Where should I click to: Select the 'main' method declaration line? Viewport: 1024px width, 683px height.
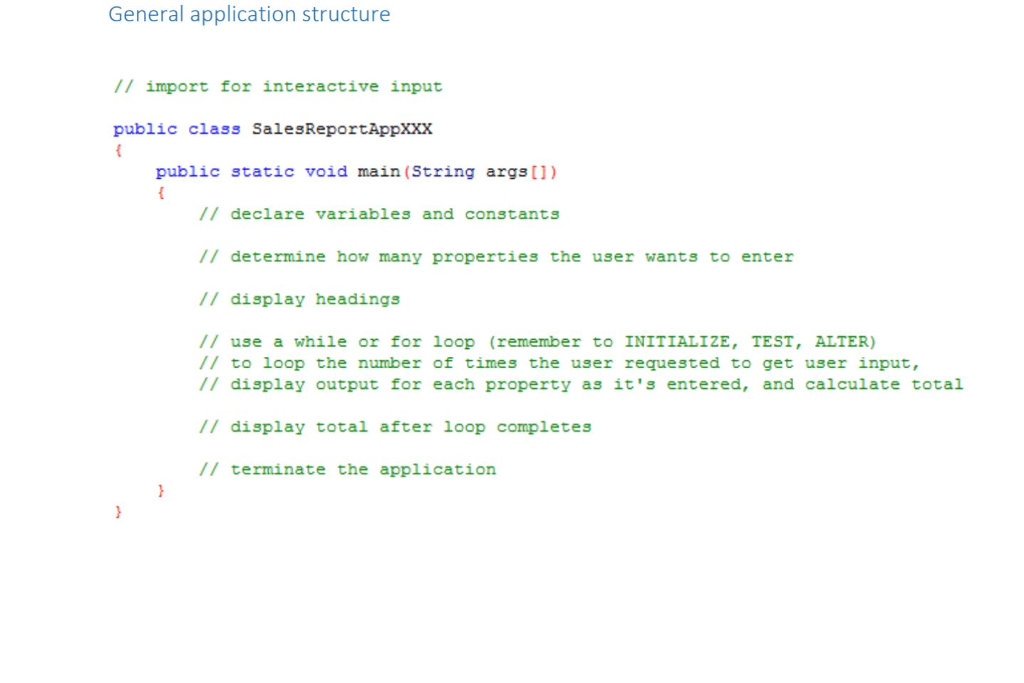click(x=355, y=171)
